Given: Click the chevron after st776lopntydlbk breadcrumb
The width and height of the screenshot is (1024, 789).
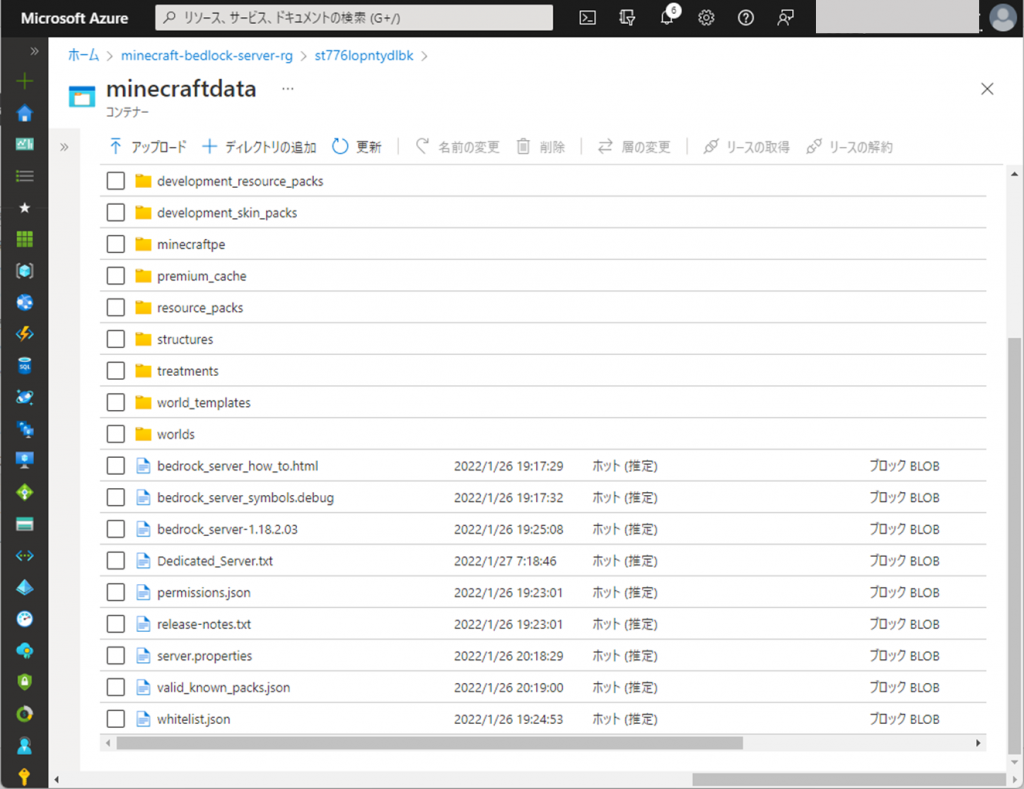Looking at the screenshot, I should (x=424, y=56).
